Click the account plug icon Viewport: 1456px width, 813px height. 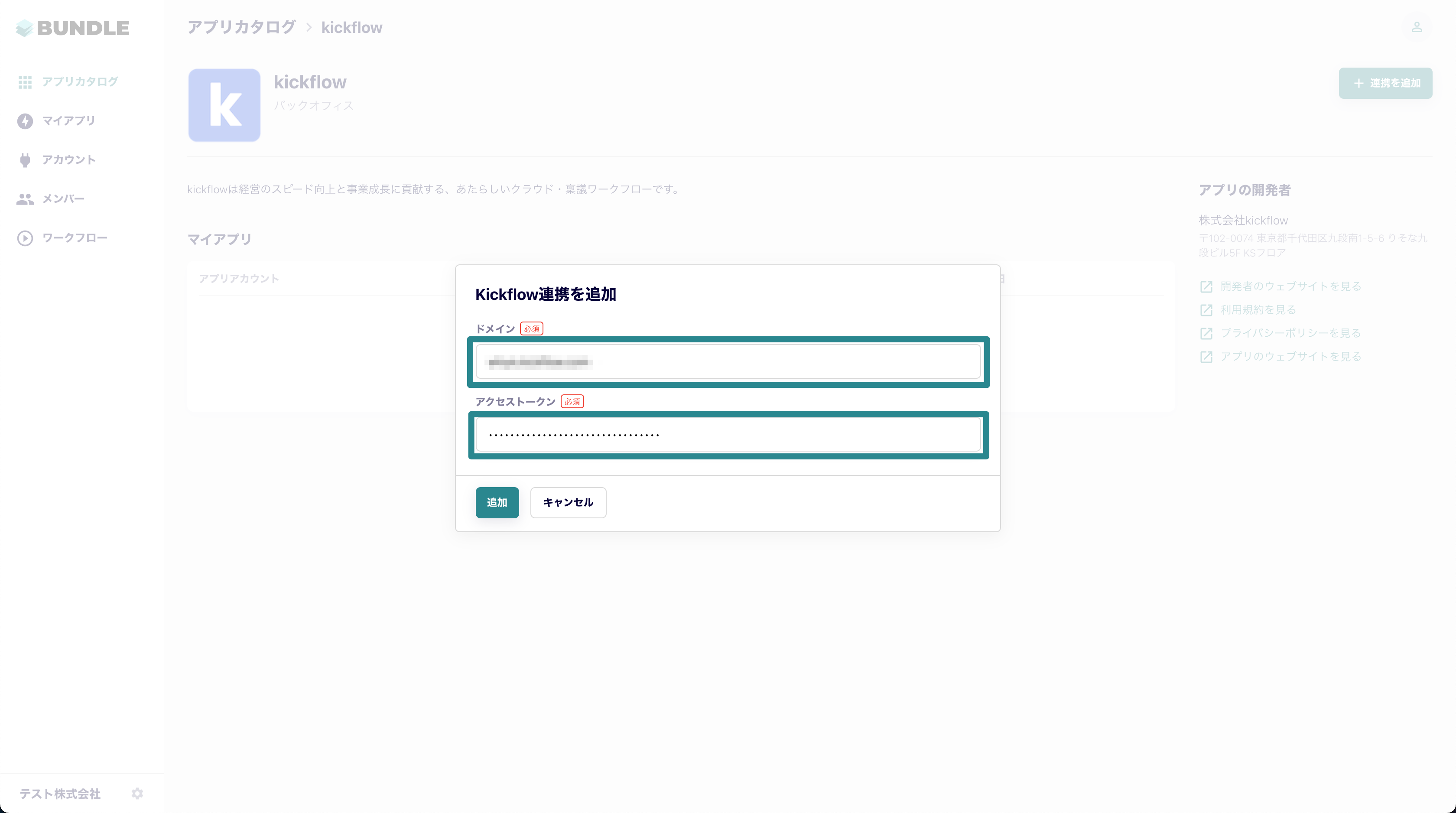pyautogui.click(x=25, y=160)
